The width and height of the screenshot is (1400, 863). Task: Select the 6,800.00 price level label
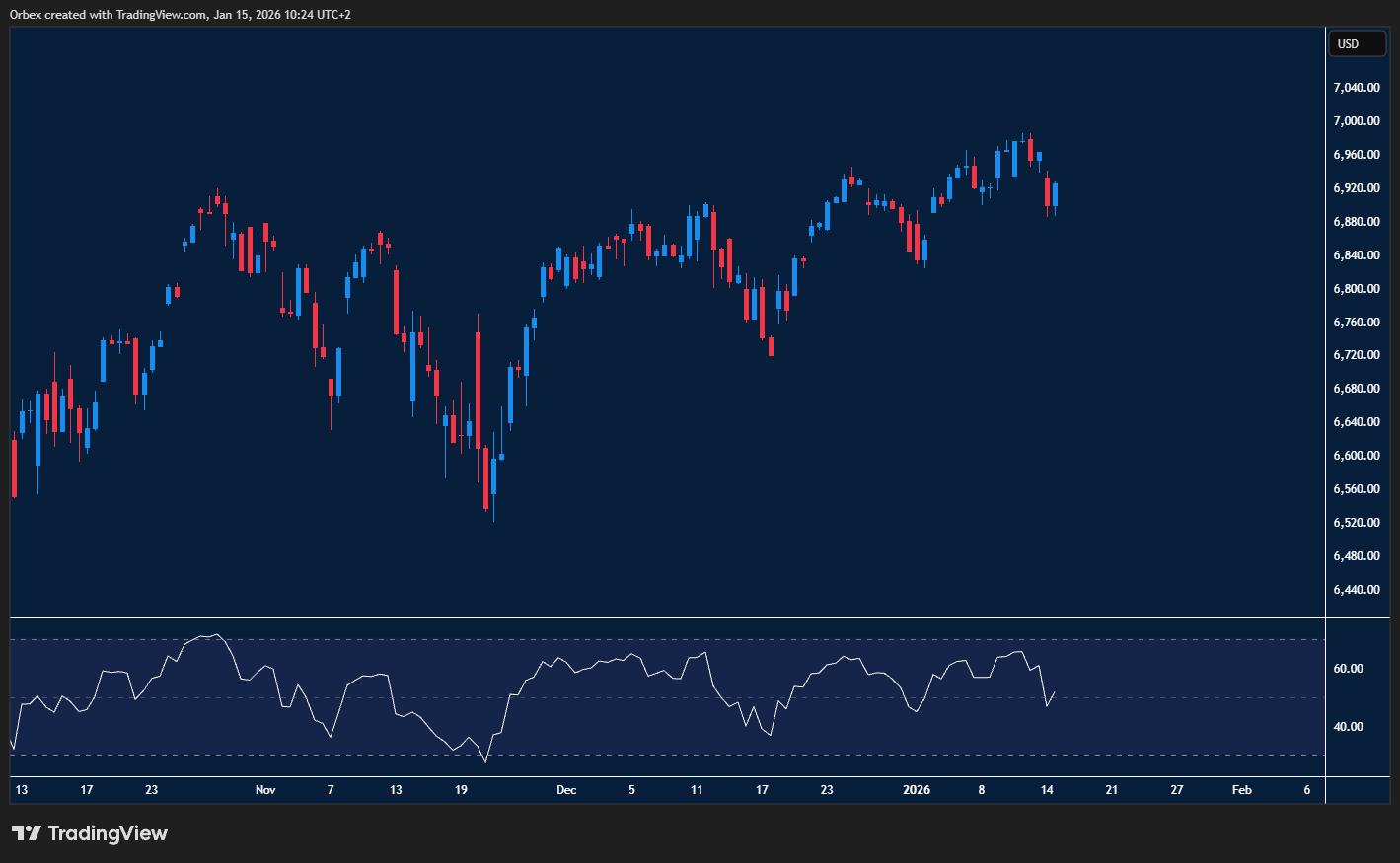click(1356, 289)
